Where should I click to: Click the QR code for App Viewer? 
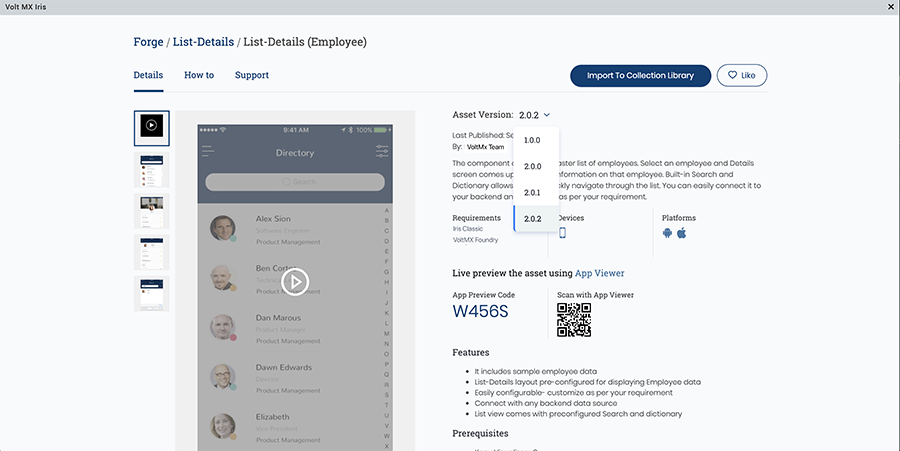click(574, 320)
